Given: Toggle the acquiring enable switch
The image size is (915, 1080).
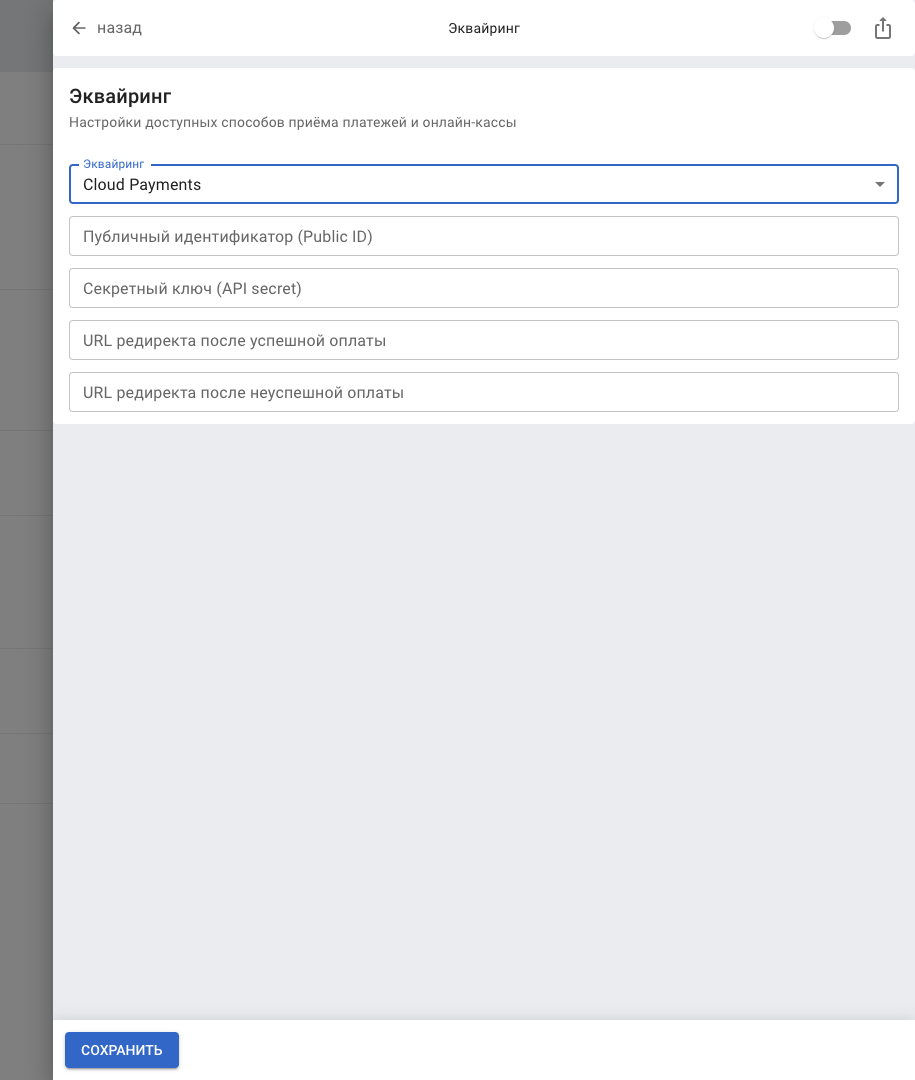Looking at the screenshot, I should click(832, 29).
